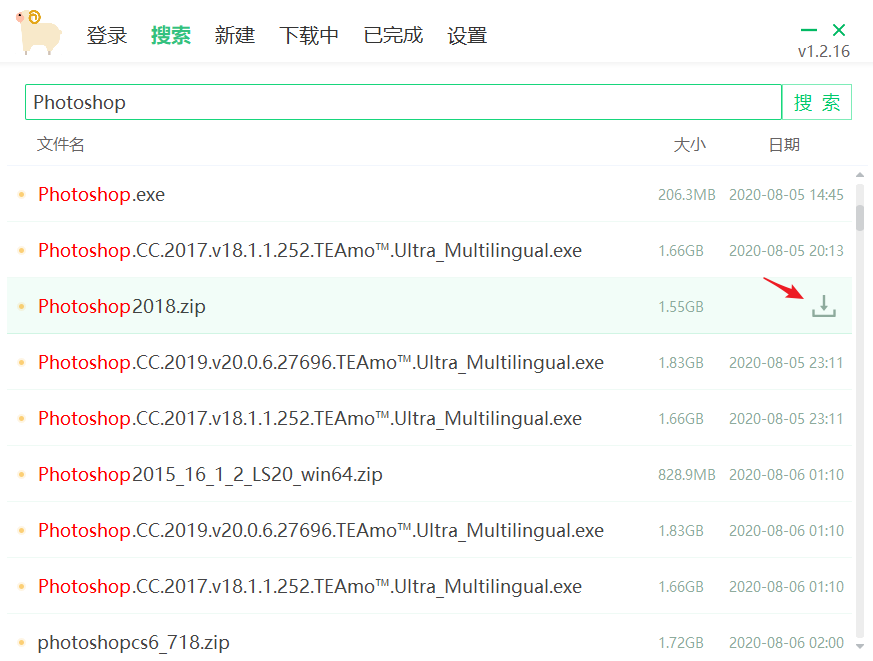Sort by 大小 size column header

[689, 145]
